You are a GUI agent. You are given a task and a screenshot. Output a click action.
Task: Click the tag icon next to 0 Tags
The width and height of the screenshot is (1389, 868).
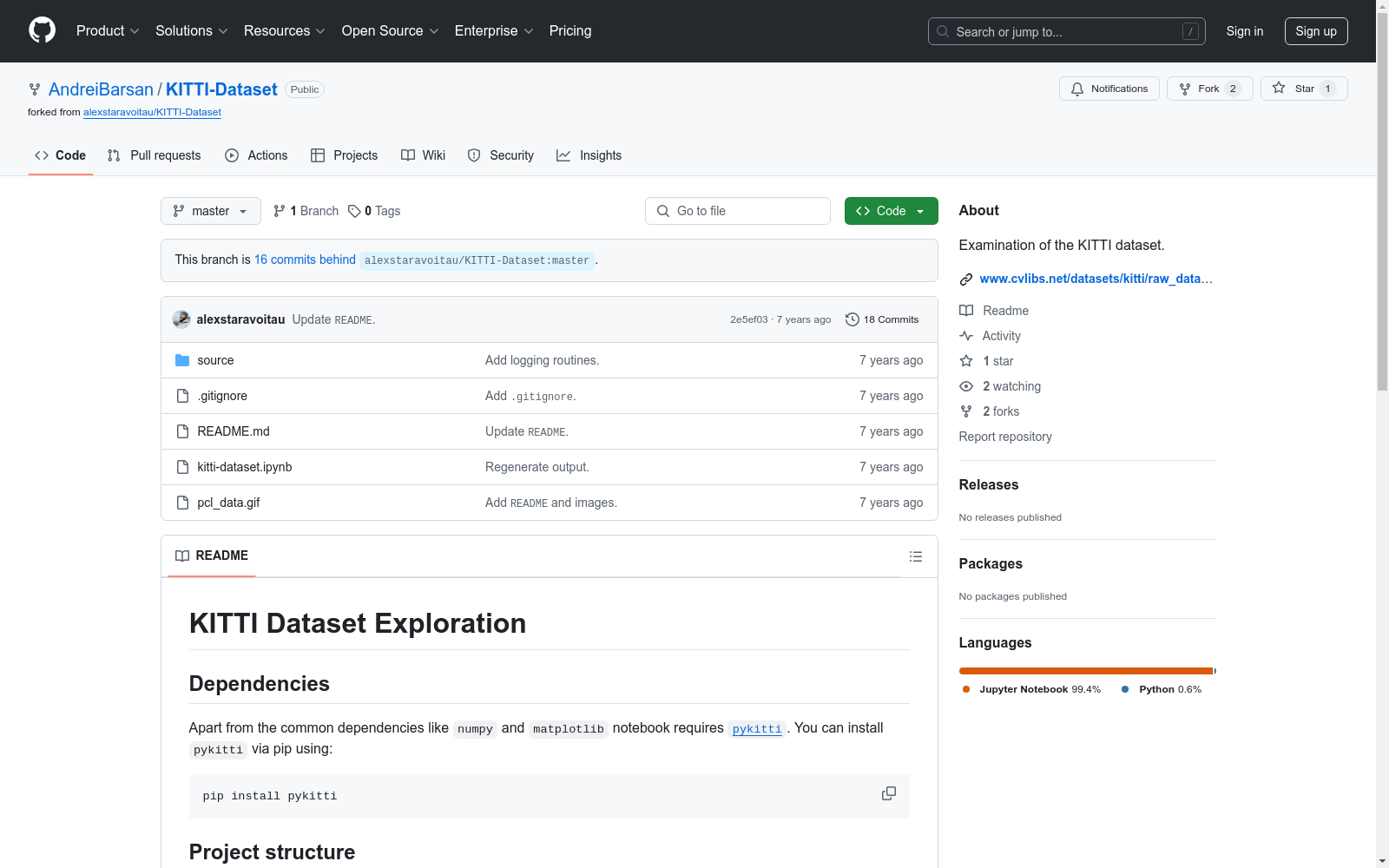coord(354,211)
